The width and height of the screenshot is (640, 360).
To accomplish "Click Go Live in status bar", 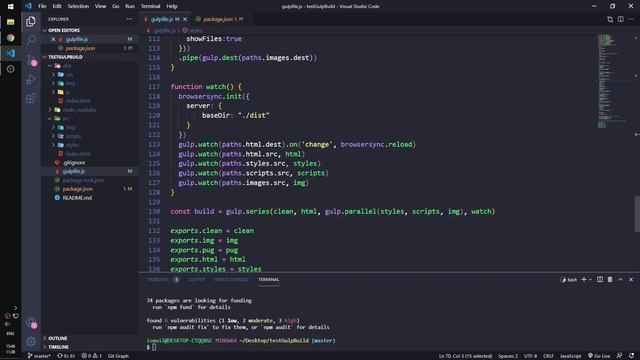I will (x=599, y=356).
